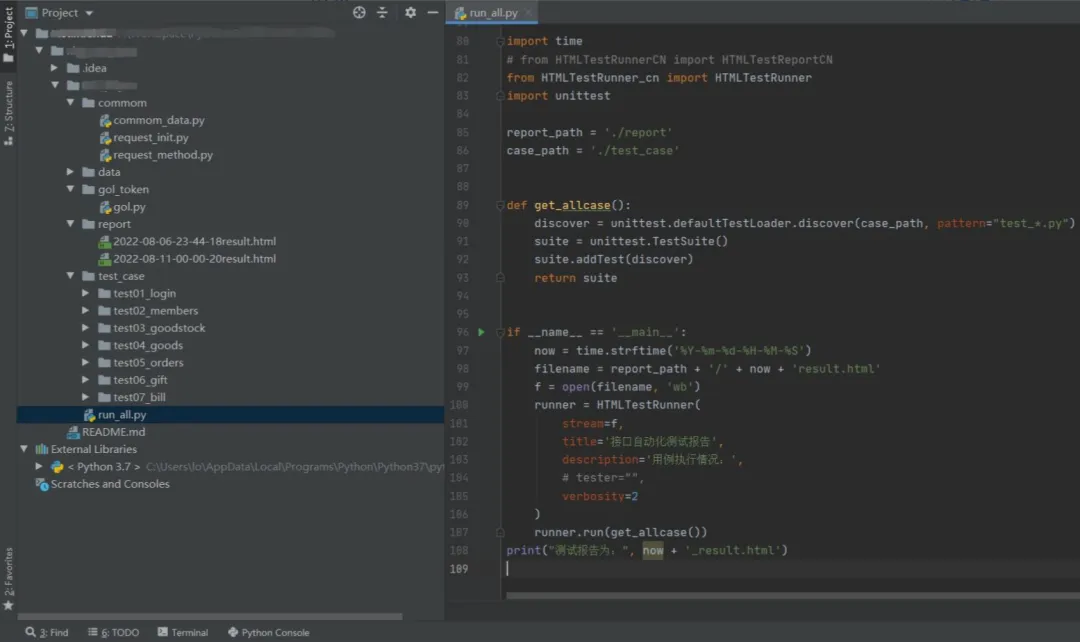The height and width of the screenshot is (642, 1080).
Task: Select 2022-08-11-00-00-20result.html report
Action: 194,258
